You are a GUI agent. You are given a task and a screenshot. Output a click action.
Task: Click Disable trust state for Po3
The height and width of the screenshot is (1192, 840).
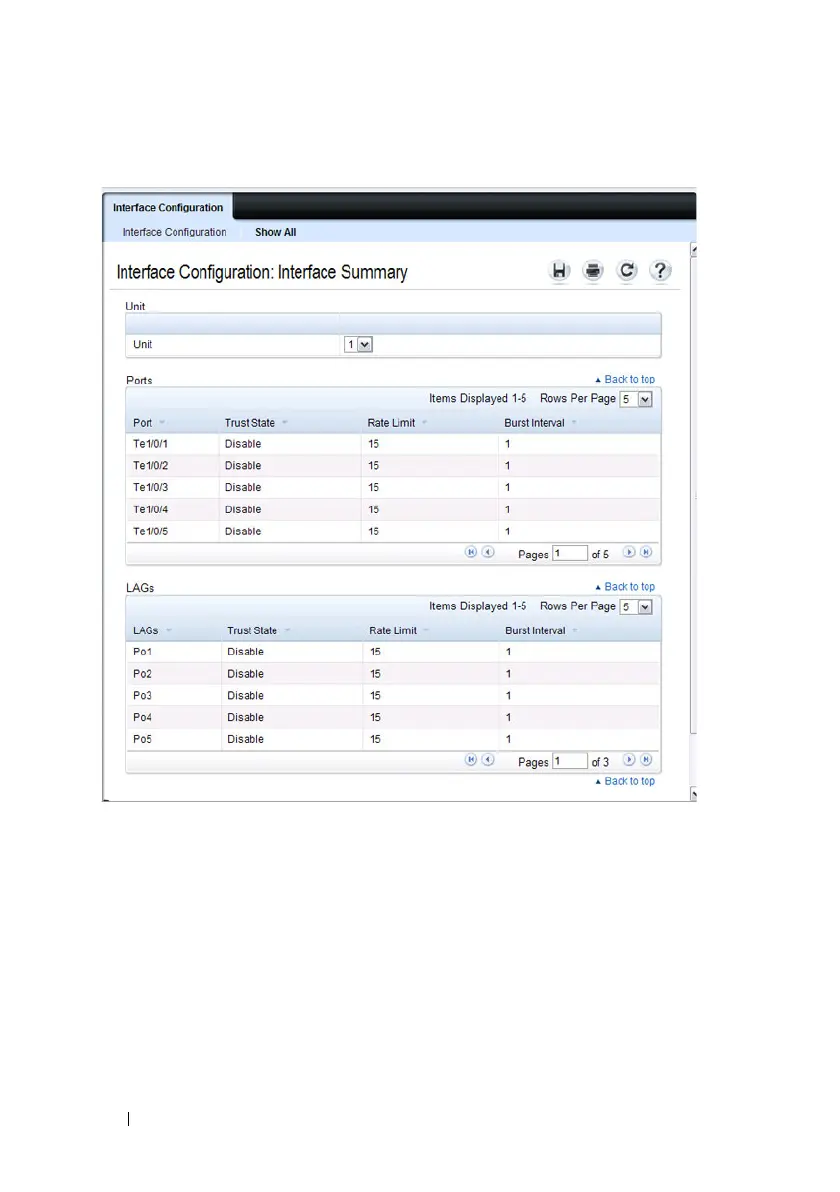(x=246, y=696)
